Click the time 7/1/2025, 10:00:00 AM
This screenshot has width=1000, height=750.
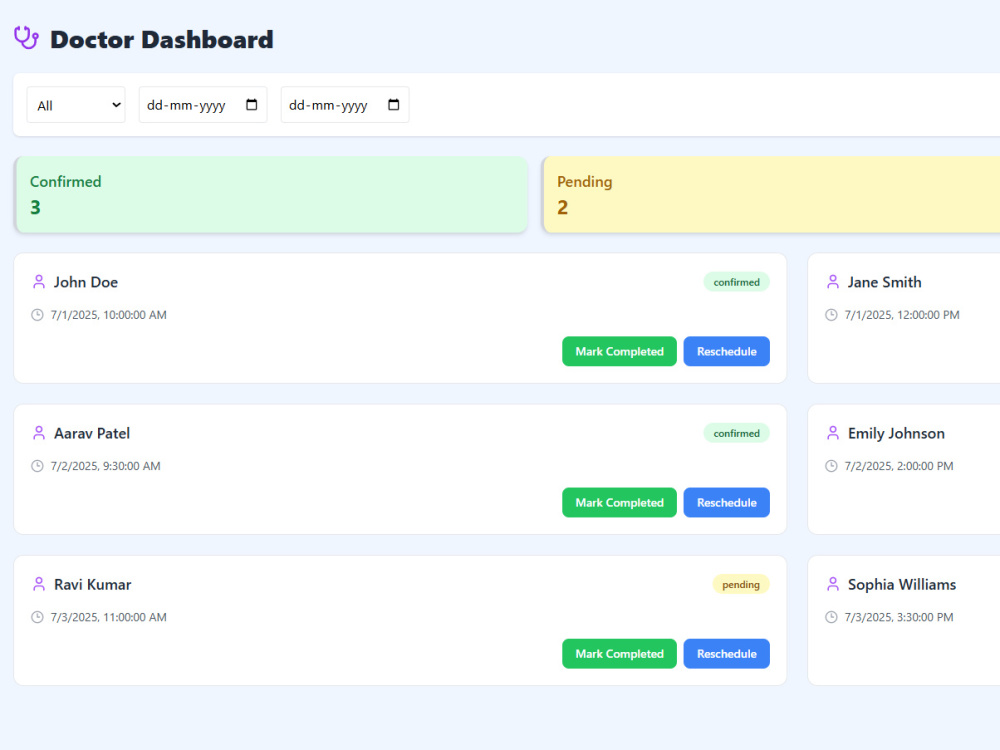(108, 315)
